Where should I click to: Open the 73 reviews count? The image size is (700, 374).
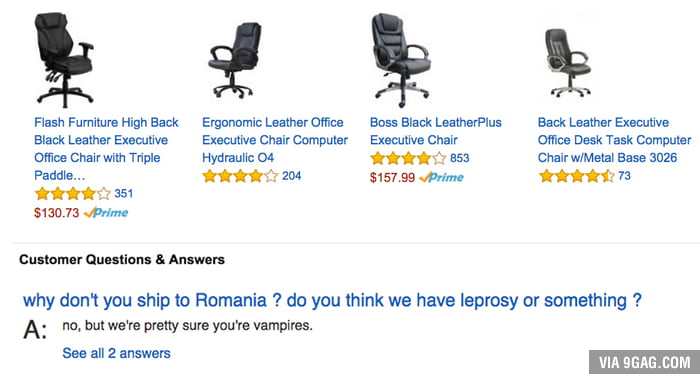click(x=624, y=176)
